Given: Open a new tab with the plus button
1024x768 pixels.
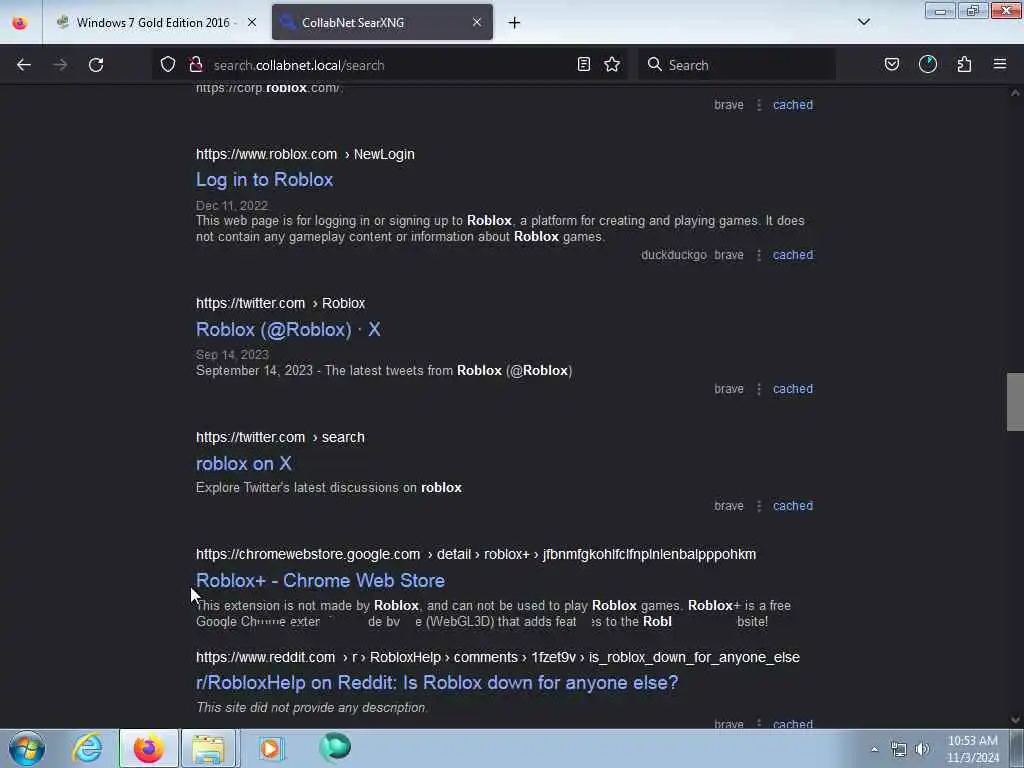Looking at the screenshot, I should [x=515, y=23].
